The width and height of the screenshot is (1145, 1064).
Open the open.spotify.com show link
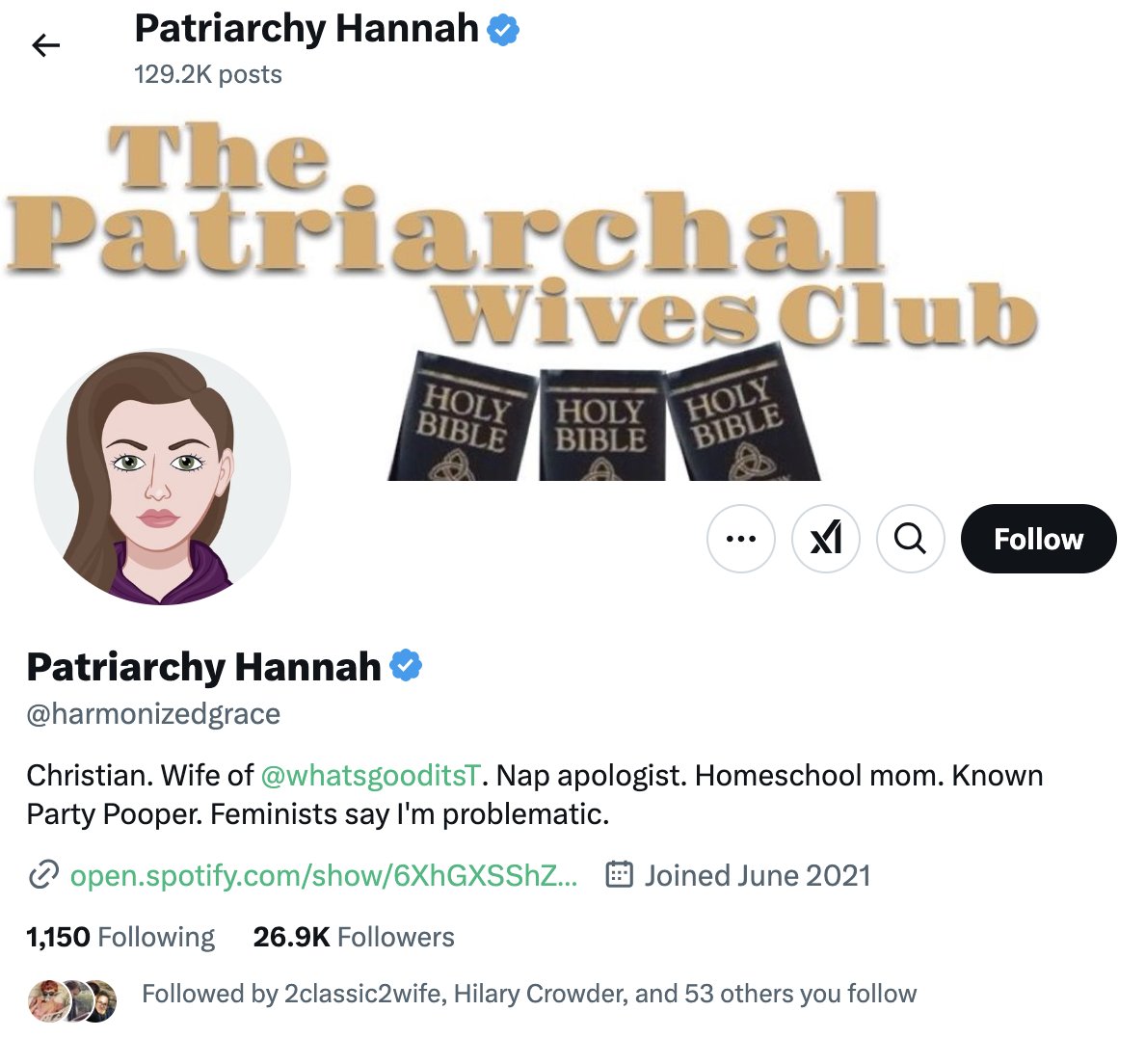point(324,875)
